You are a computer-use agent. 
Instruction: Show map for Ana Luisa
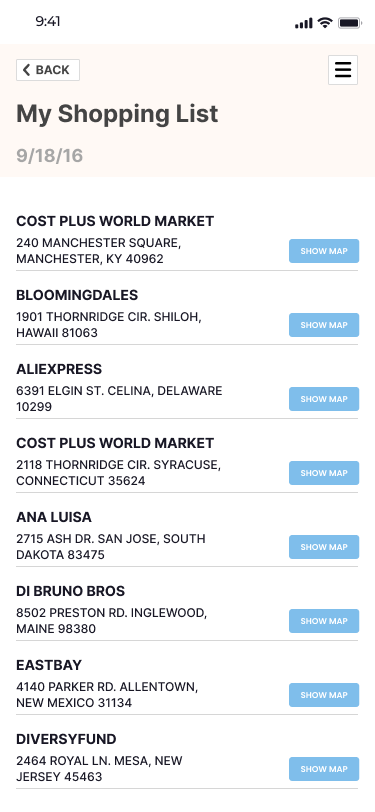(324, 547)
